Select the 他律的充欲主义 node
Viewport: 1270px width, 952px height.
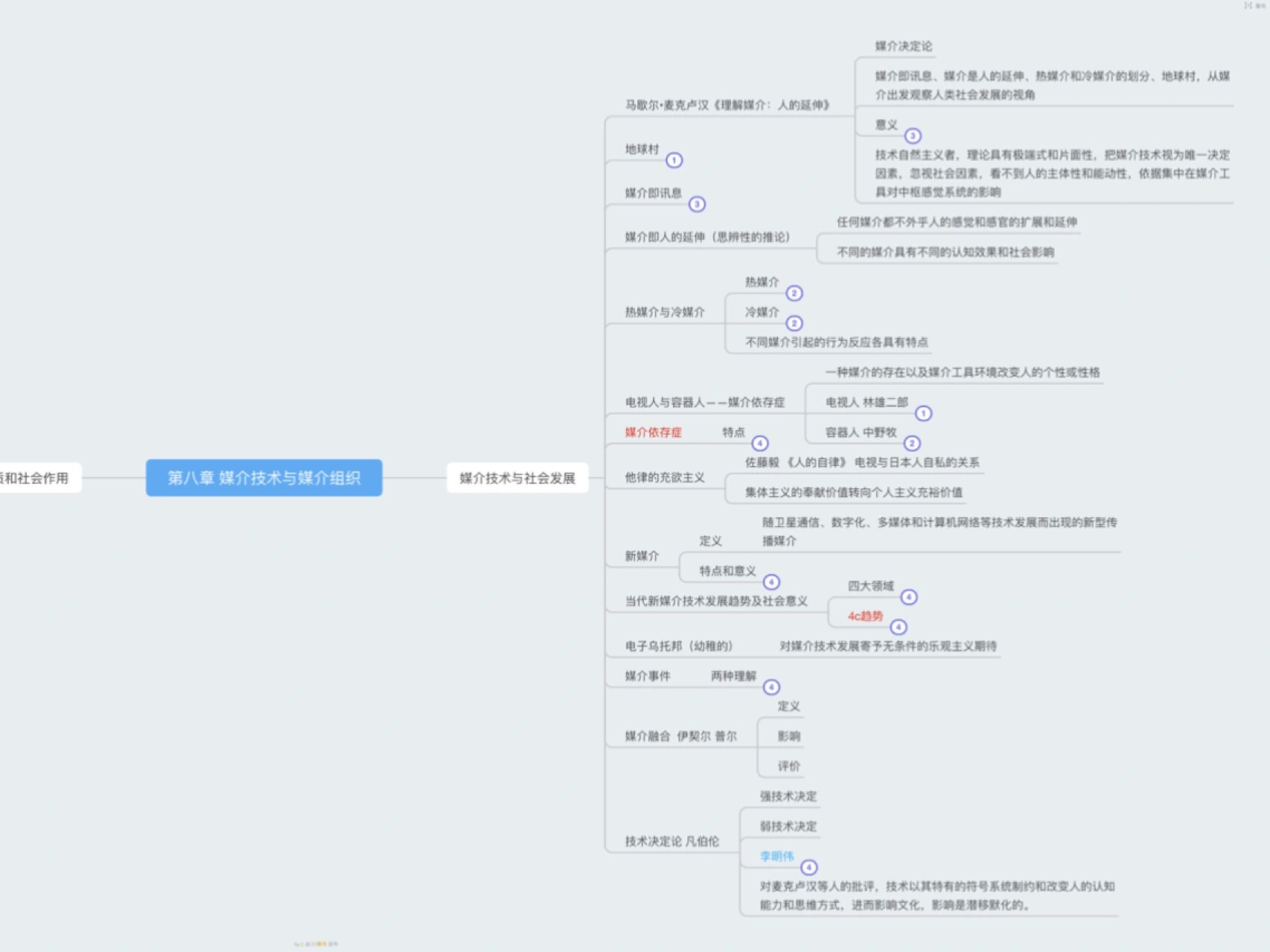[x=664, y=477]
